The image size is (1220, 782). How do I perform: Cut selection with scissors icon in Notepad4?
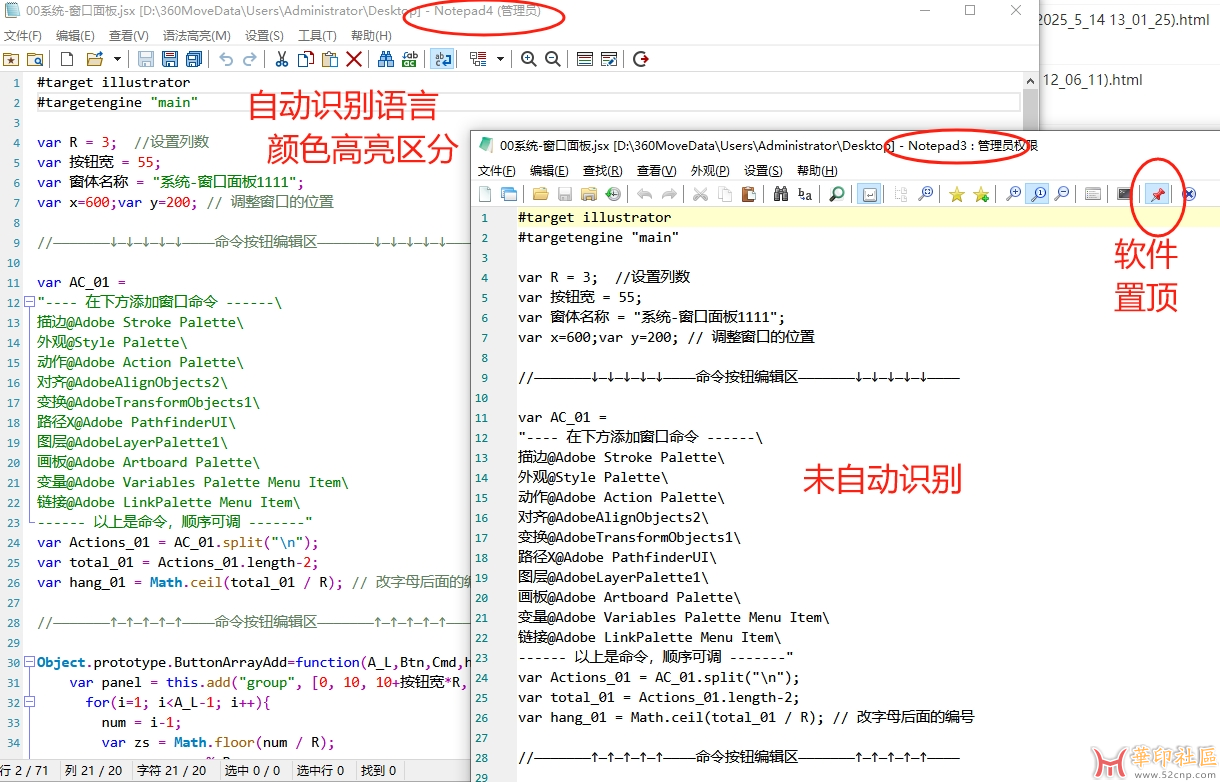pyautogui.click(x=281, y=59)
